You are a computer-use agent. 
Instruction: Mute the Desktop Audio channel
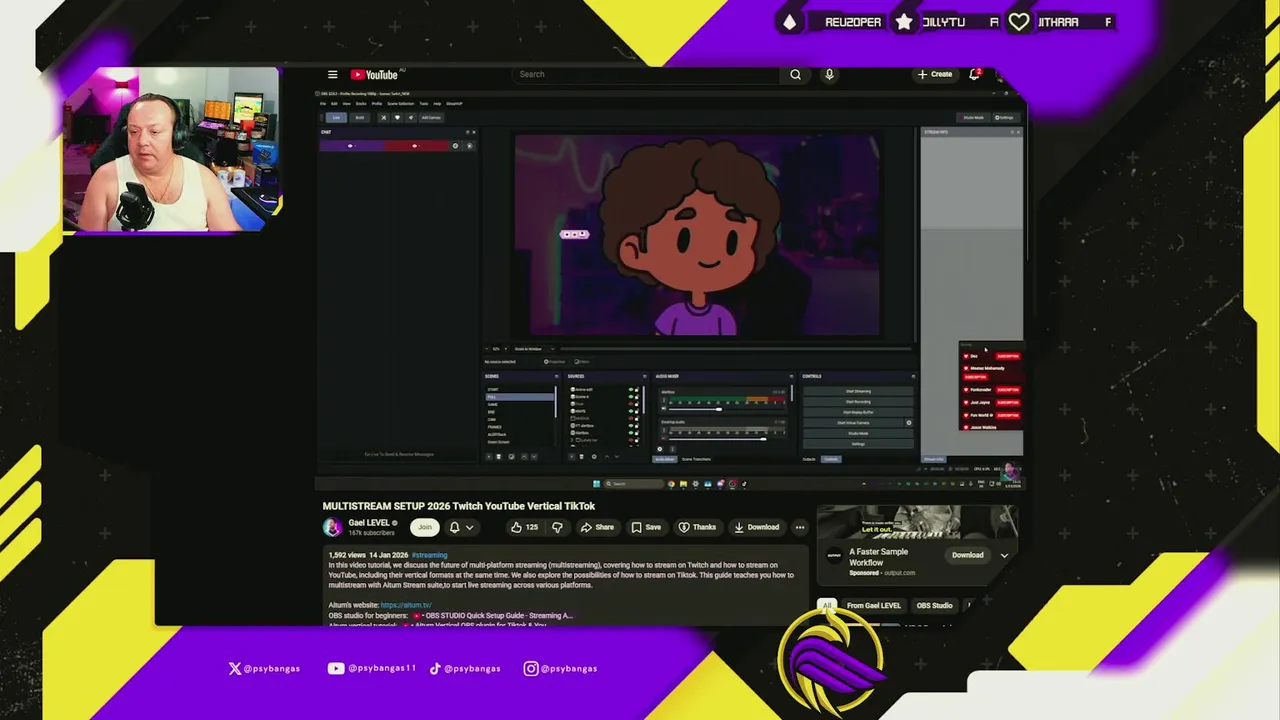point(664,439)
